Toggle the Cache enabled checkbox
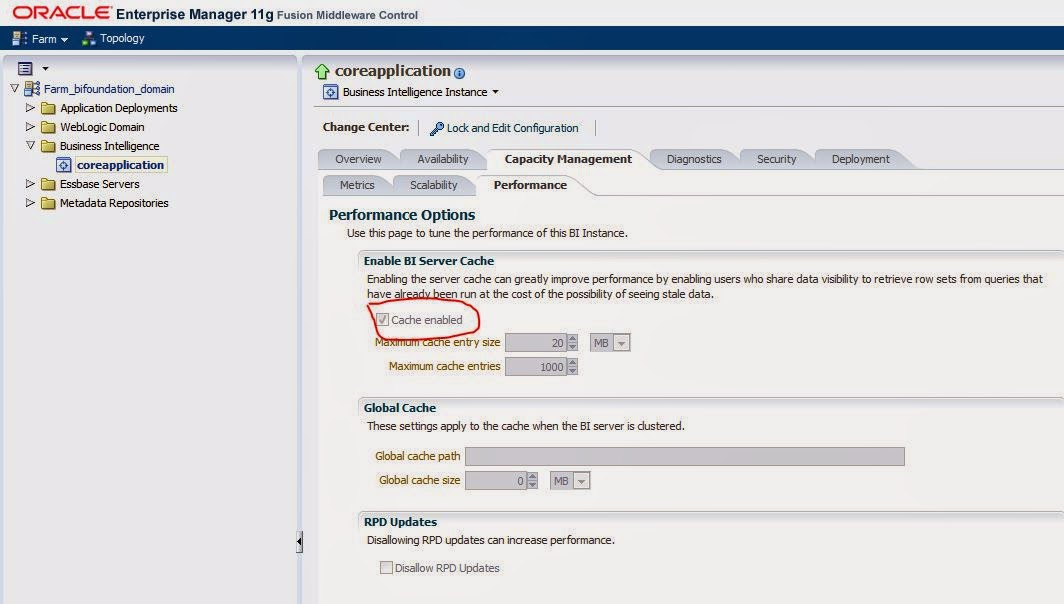 (383, 320)
